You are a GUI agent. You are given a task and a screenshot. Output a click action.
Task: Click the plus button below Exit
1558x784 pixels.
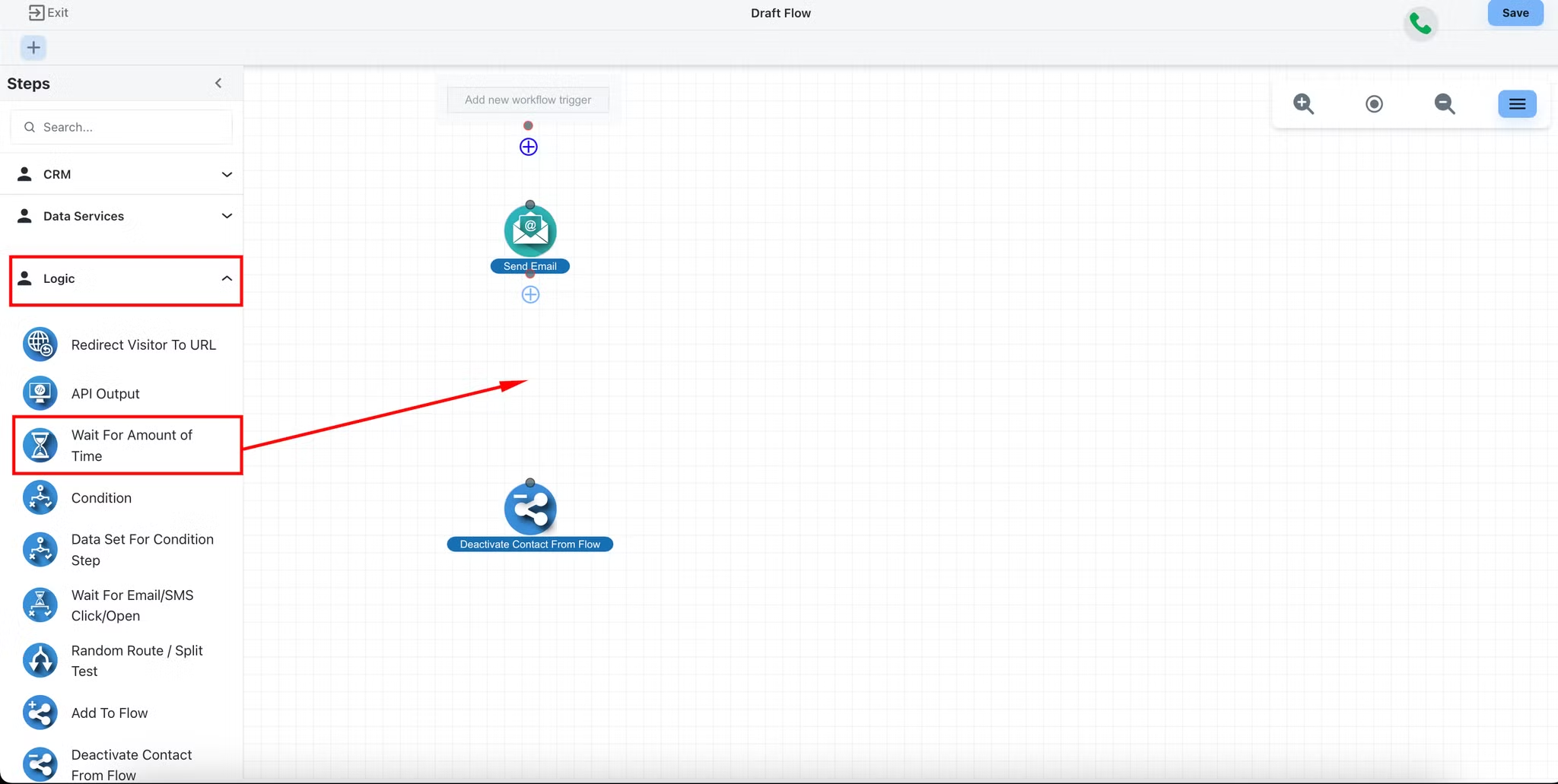[33, 48]
